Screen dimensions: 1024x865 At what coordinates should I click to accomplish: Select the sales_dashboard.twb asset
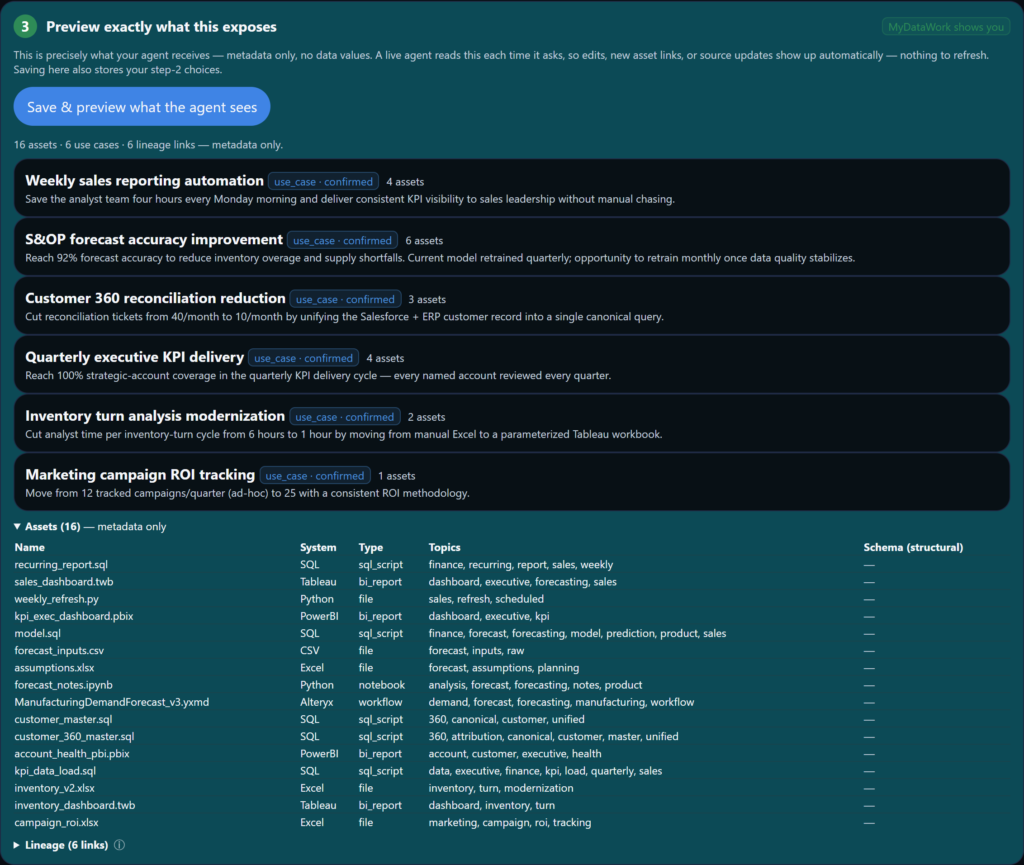pyautogui.click(x=64, y=582)
